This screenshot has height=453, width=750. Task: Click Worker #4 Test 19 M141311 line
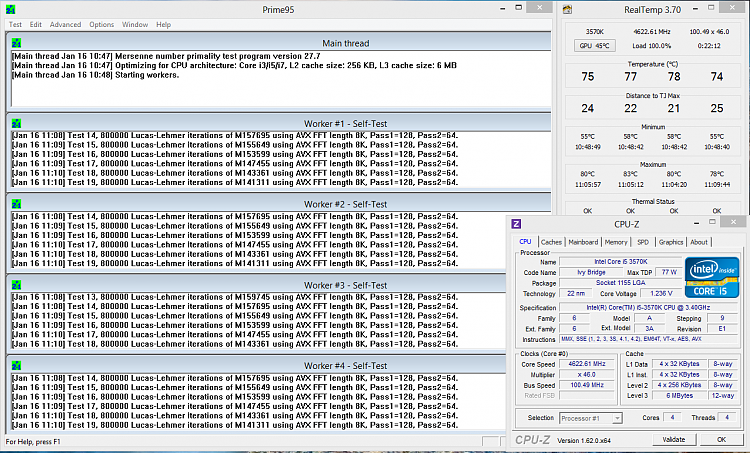234,425
